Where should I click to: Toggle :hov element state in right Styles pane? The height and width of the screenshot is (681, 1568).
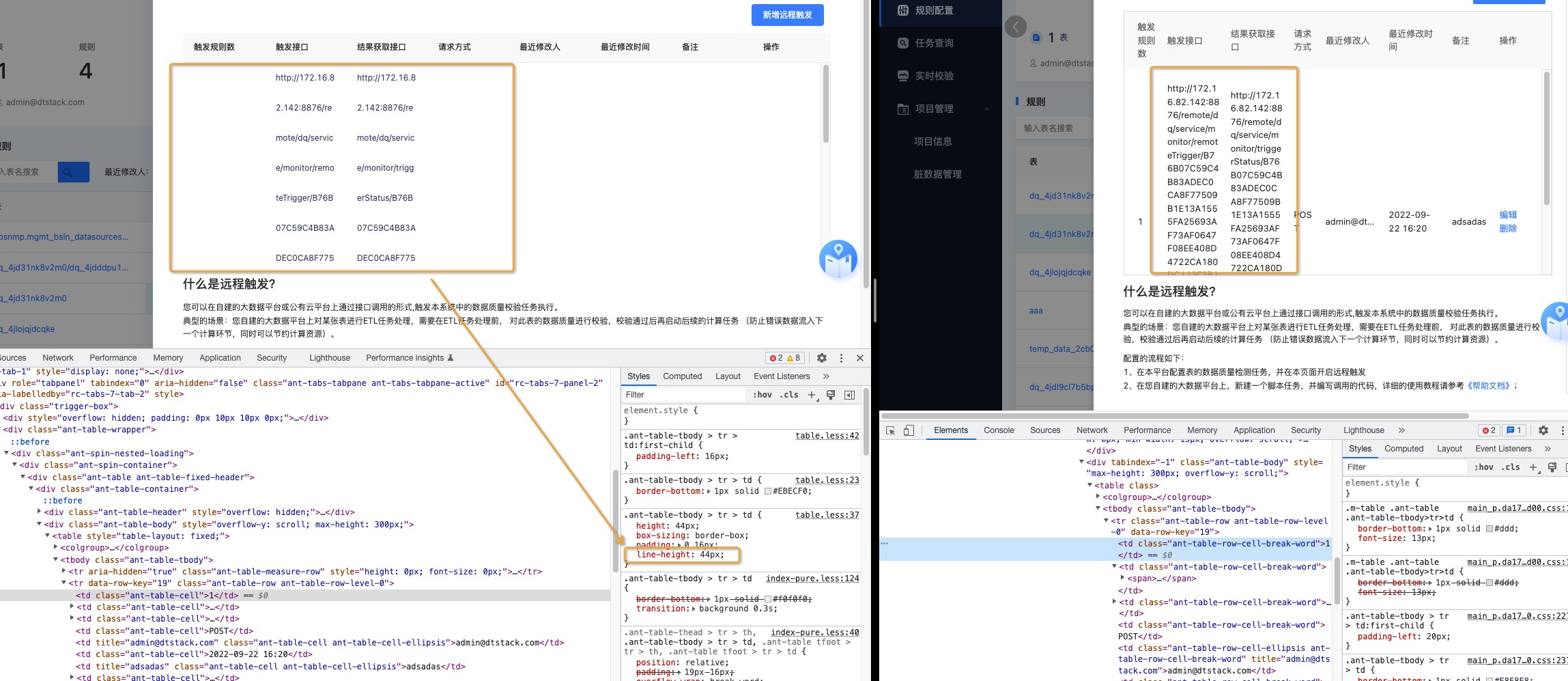(1484, 467)
